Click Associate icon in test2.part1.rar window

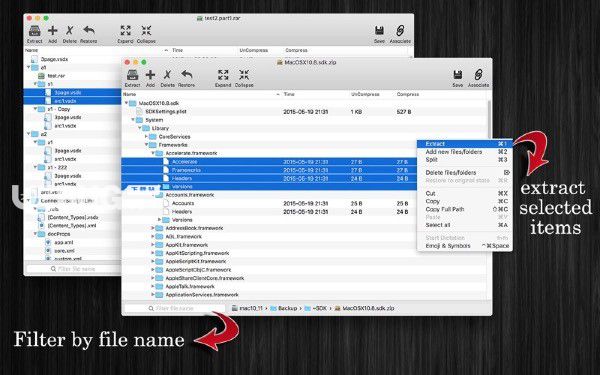click(400, 30)
